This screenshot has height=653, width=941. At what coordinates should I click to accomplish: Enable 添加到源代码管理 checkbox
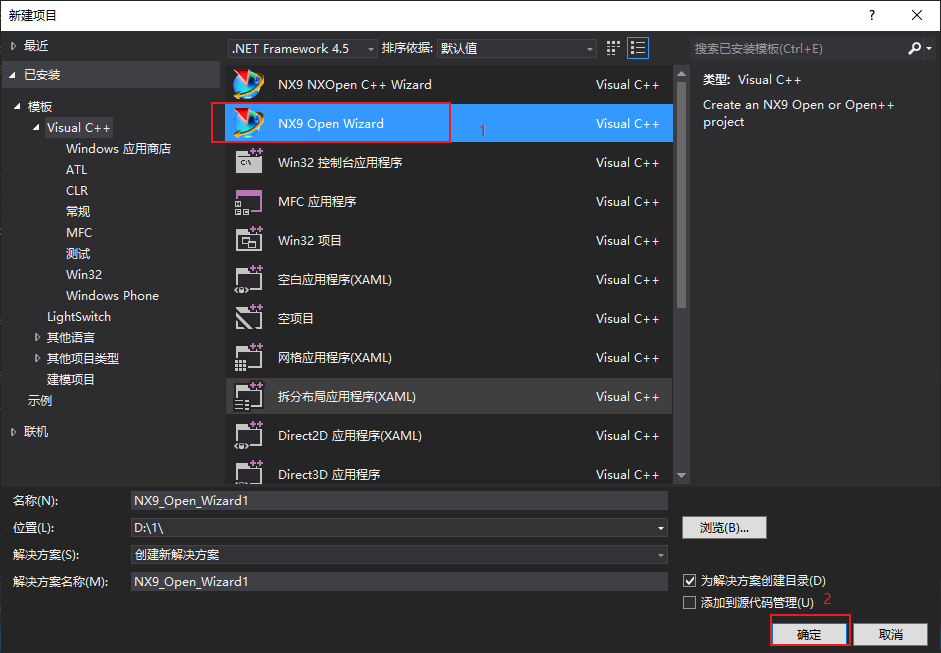coord(690,602)
